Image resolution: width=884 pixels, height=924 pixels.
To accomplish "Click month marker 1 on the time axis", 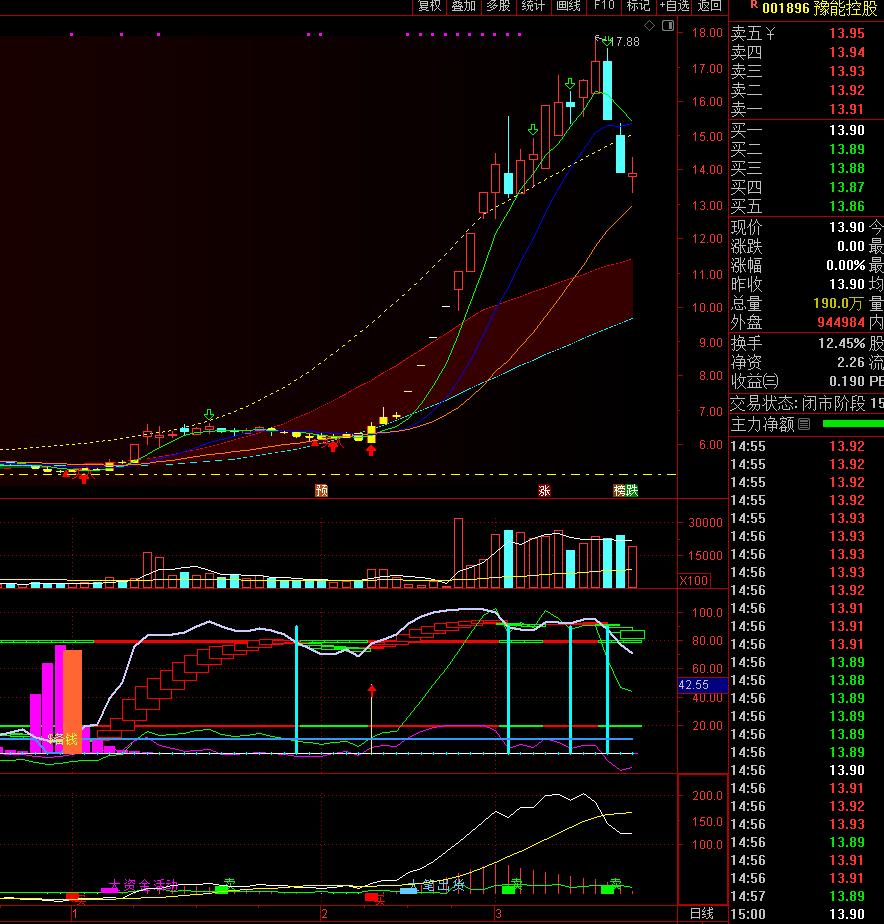I will click(74, 914).
